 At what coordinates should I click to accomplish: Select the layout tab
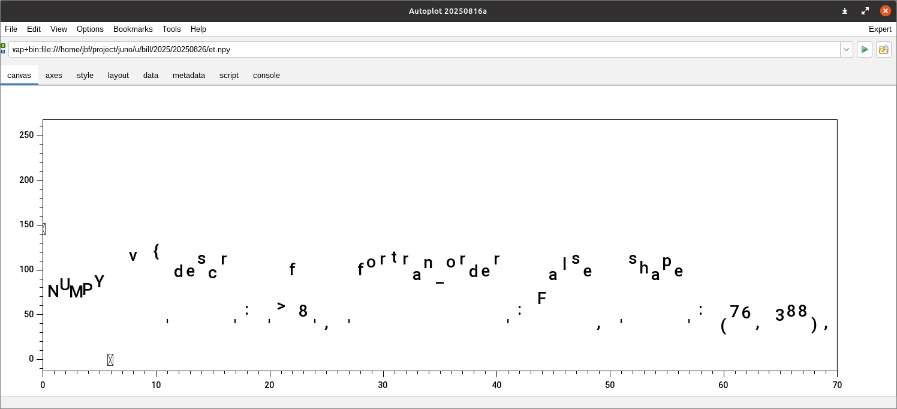pos(118,75)
